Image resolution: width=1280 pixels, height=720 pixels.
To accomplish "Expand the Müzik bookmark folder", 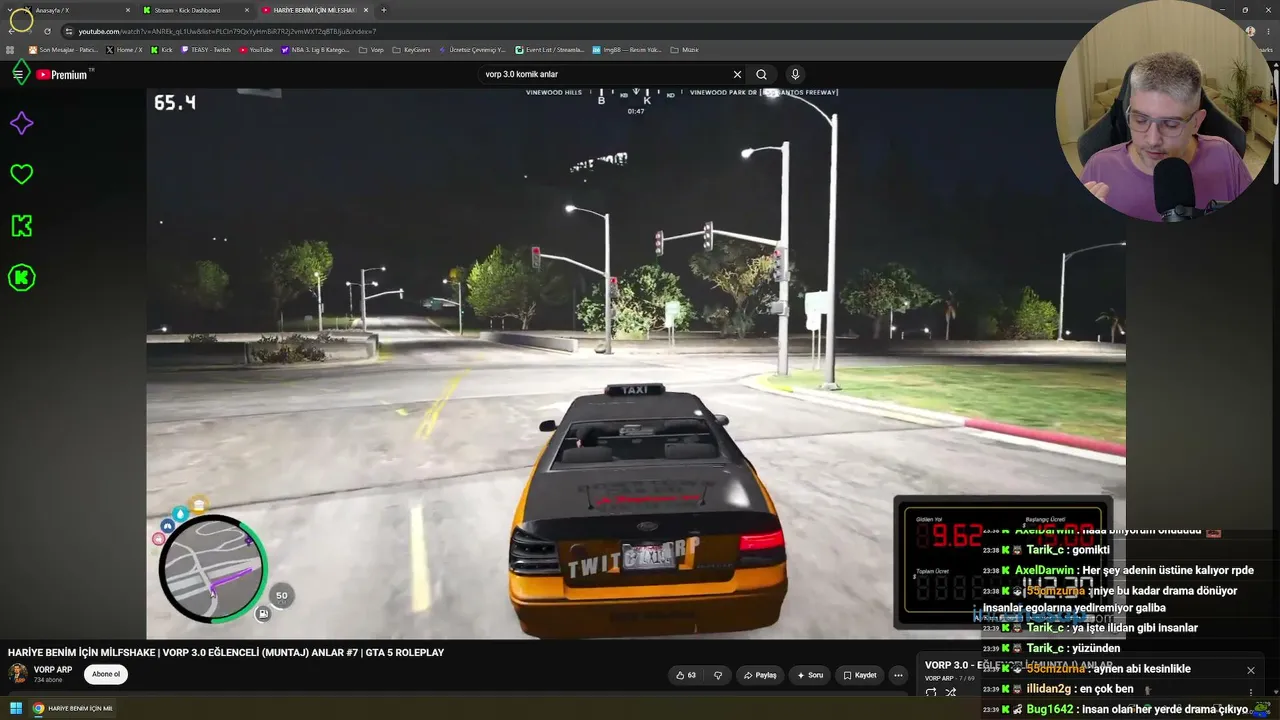I will [684, 50].
